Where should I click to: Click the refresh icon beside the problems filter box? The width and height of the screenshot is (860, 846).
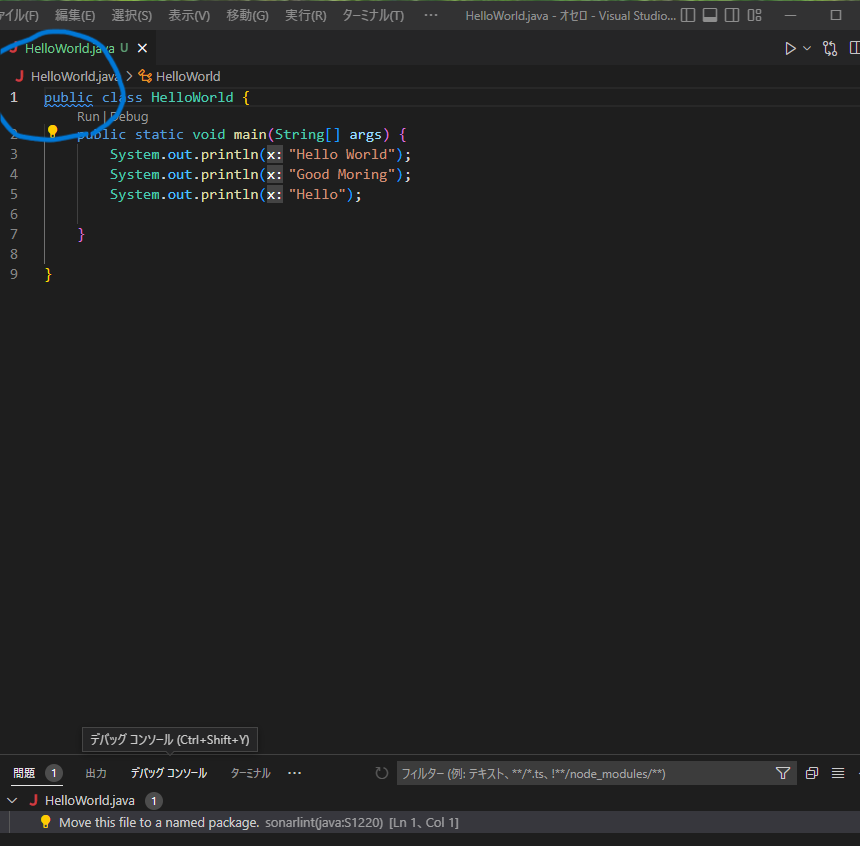click(381, 772)
